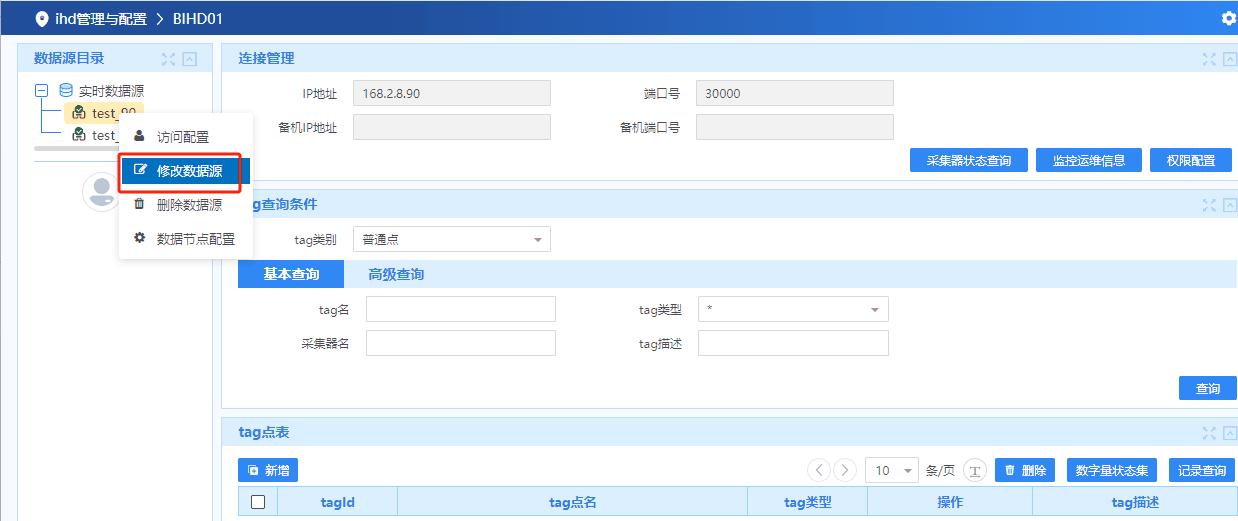1238x521 pixels.
Task: Maximize the tag查询条件 panel
Action: [1209, 205]
